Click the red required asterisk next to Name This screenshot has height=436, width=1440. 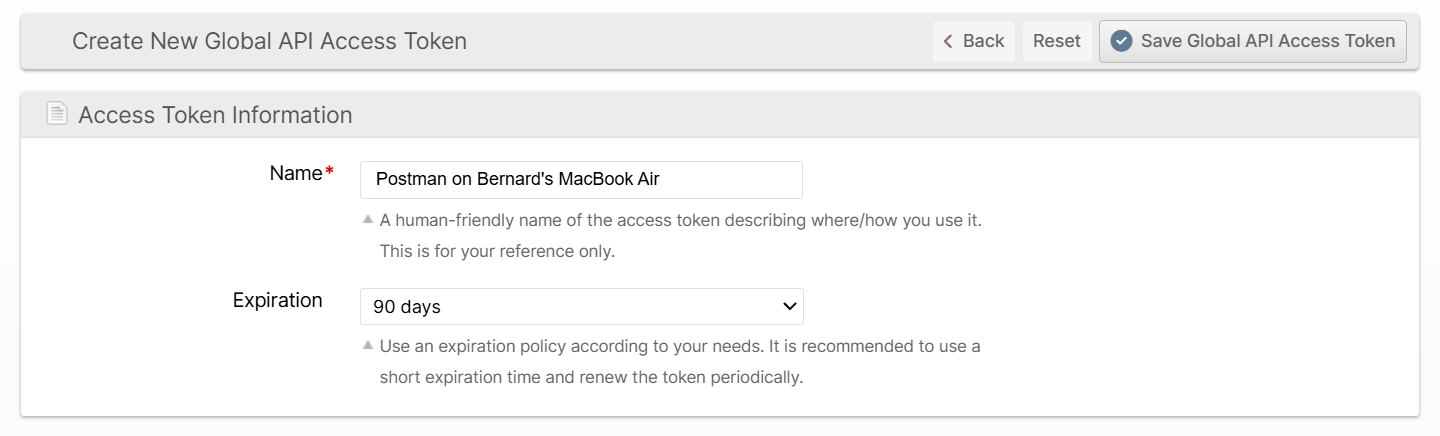[330, 174]
